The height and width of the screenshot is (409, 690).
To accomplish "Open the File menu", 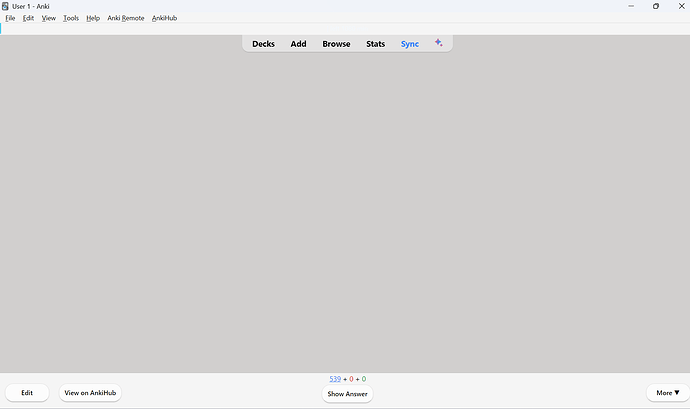I will 10,18.
